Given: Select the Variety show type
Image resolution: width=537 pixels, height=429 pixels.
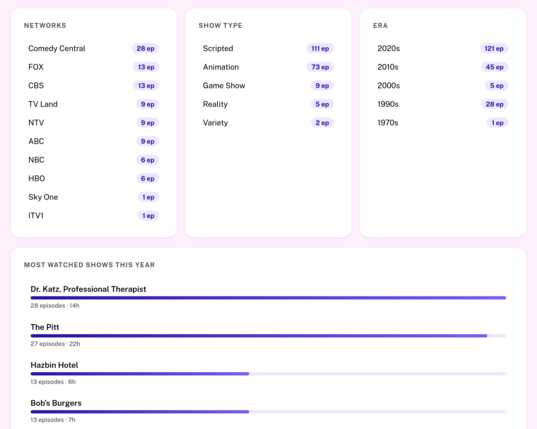Looking at the screenshot, I should coord(268,123).
